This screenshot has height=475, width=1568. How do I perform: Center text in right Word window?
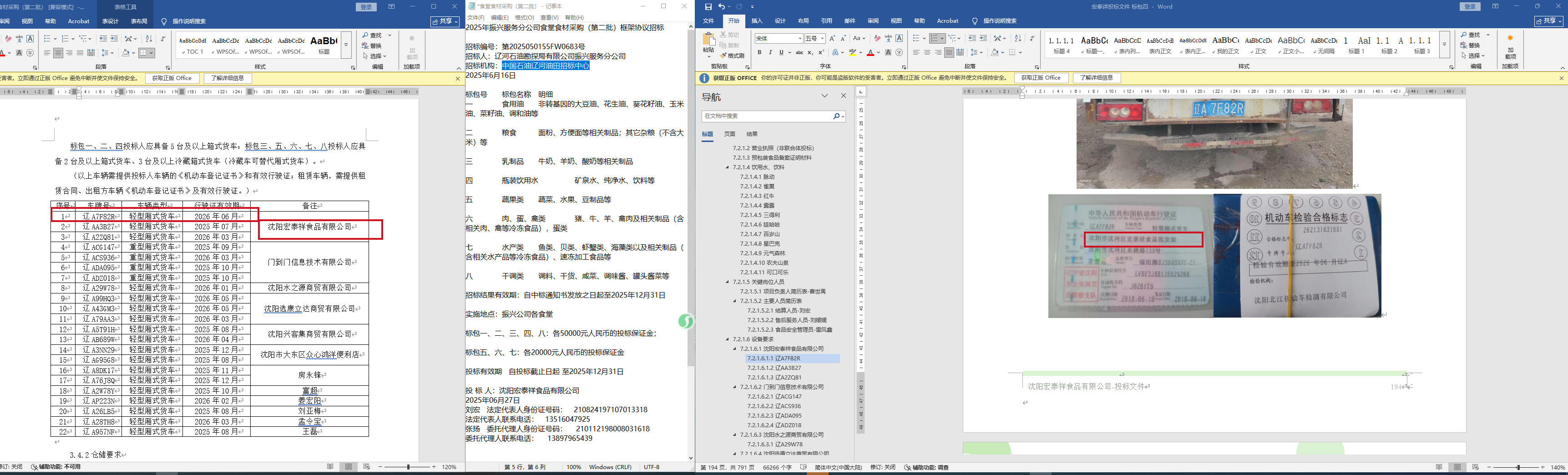pyautogui.click(x=927, y=53)
